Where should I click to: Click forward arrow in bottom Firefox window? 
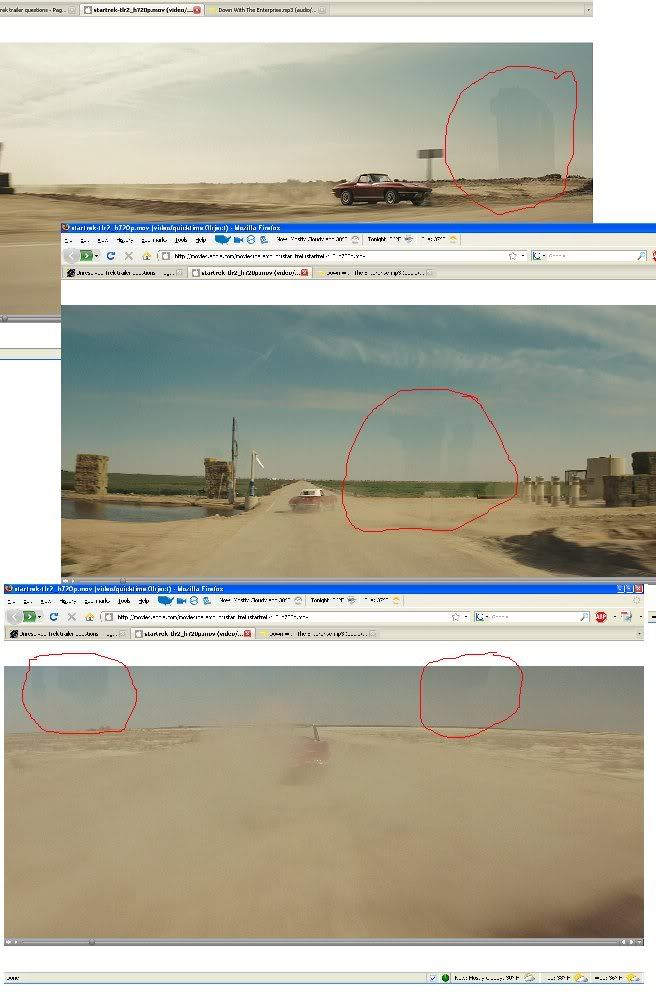(x=29, y=616)
